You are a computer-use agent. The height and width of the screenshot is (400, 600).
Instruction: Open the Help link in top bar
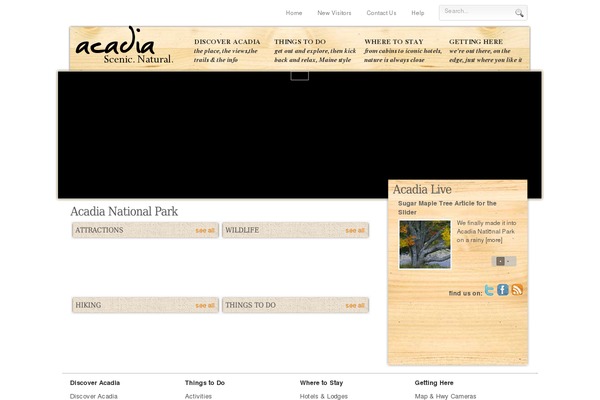[418, 13]
